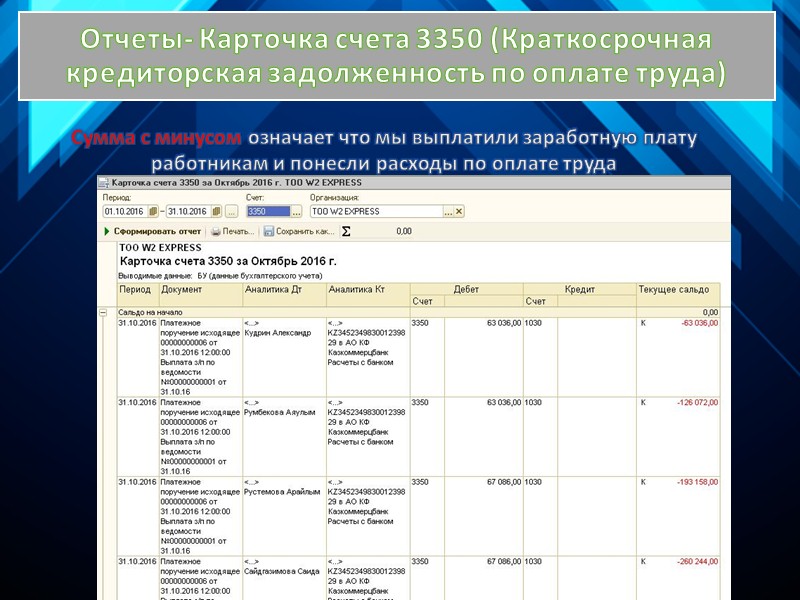Screen dimensions: 800x600
Task: Click document text in Рустемова Арайлым row
Action: (x=200, y=516)
